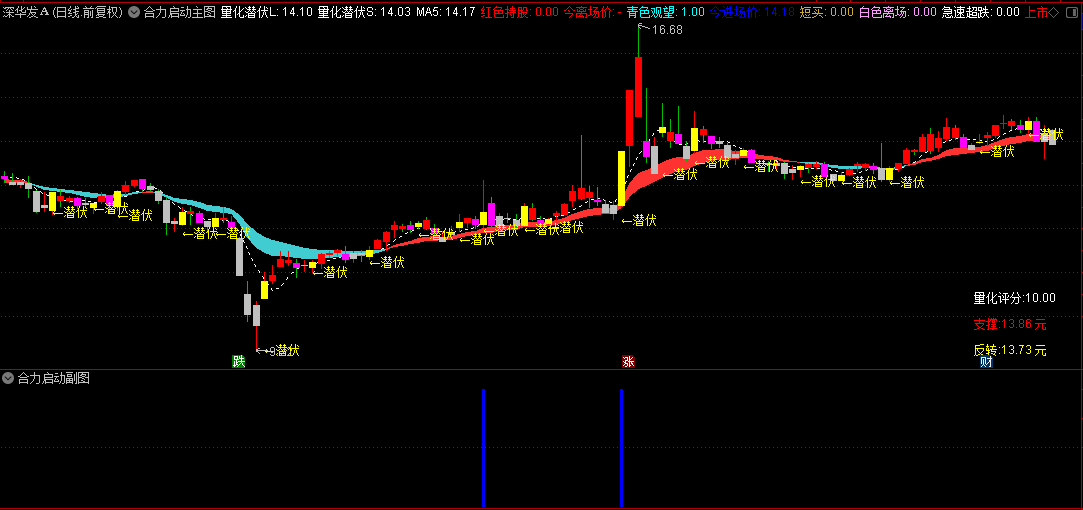Viewport: 1083px width, 510px height.
Task: Click the green 跌 event marker
Action: point(238,361)
